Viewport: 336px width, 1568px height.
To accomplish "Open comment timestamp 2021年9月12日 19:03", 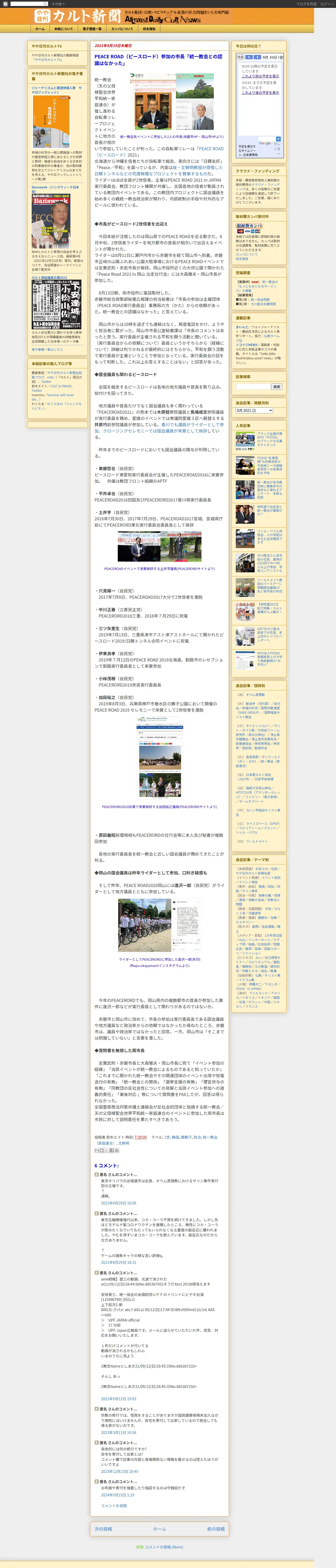I will [x=118, y=1398].
